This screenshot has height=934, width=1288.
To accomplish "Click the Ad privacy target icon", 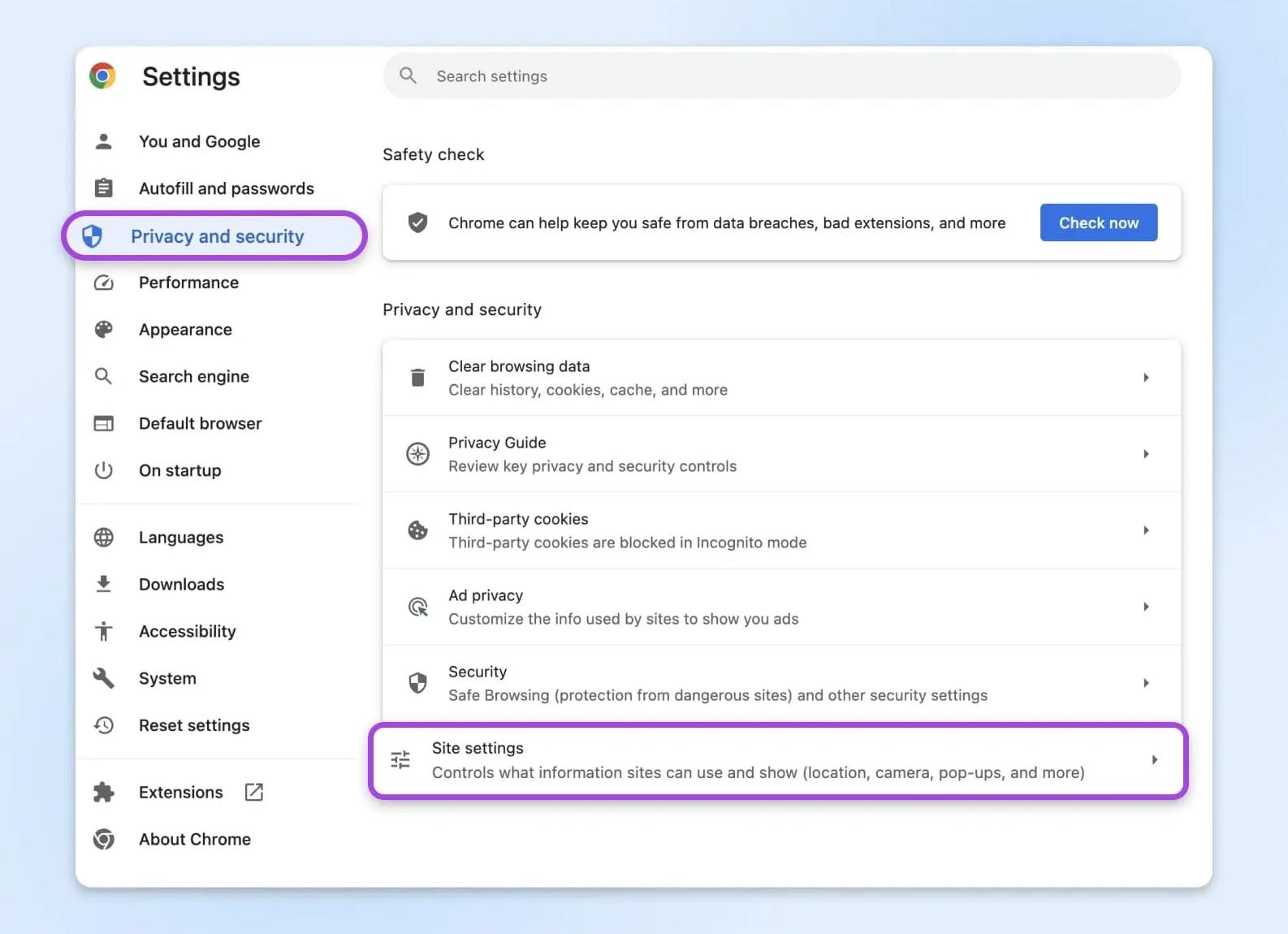I will pos(417,607).
